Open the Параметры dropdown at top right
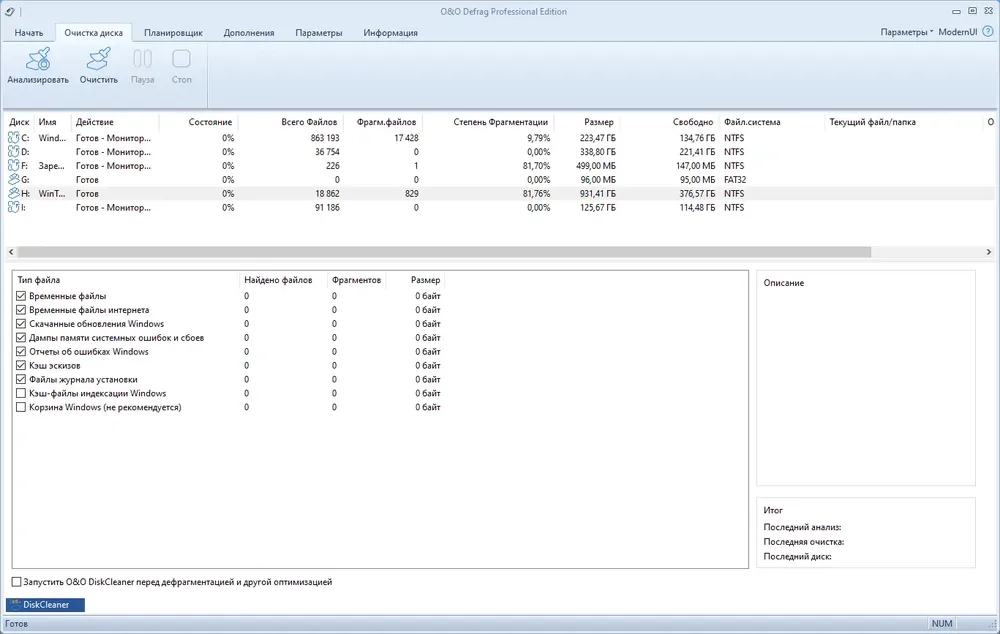The image size is (1000, 634). 906,32
